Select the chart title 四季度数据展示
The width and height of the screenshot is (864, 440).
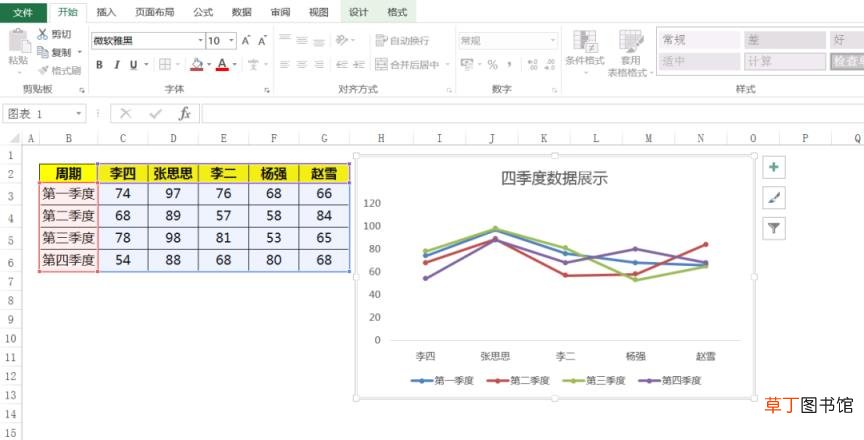[554, 178]
